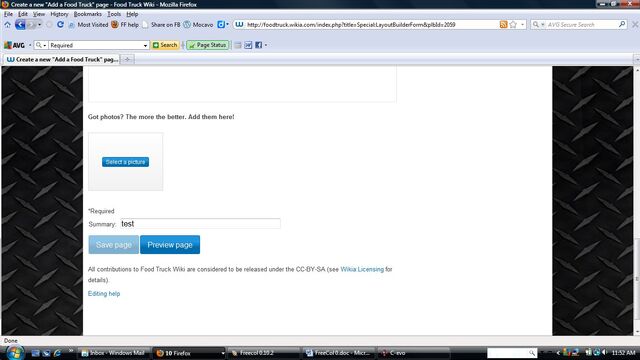
Task: Open the Most Visited bookmarks
Action: (x=88, y=24)
